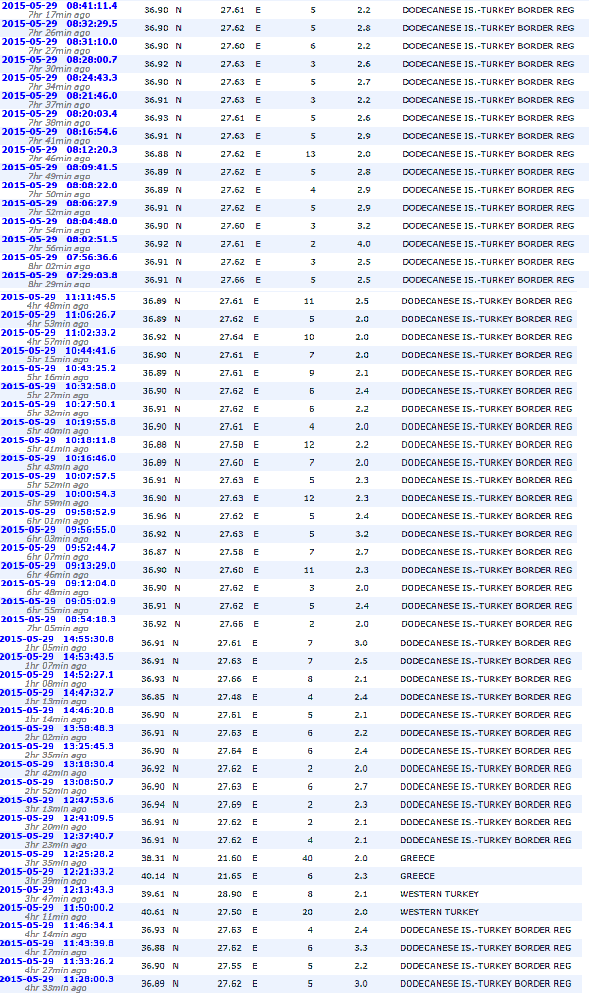Open the 12:47:53.6 earthquake event link

57,800
